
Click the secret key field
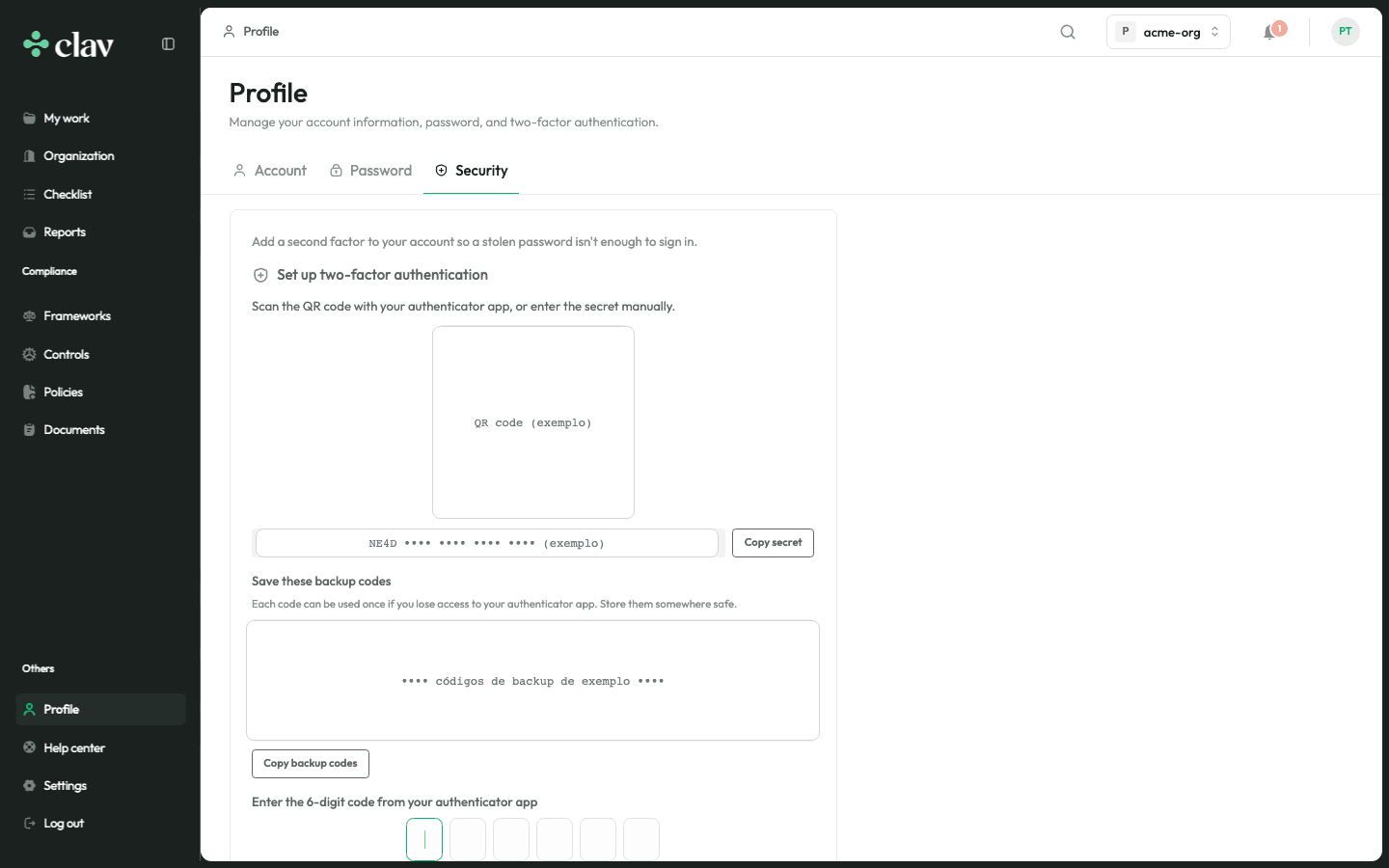tap(487, 543)
